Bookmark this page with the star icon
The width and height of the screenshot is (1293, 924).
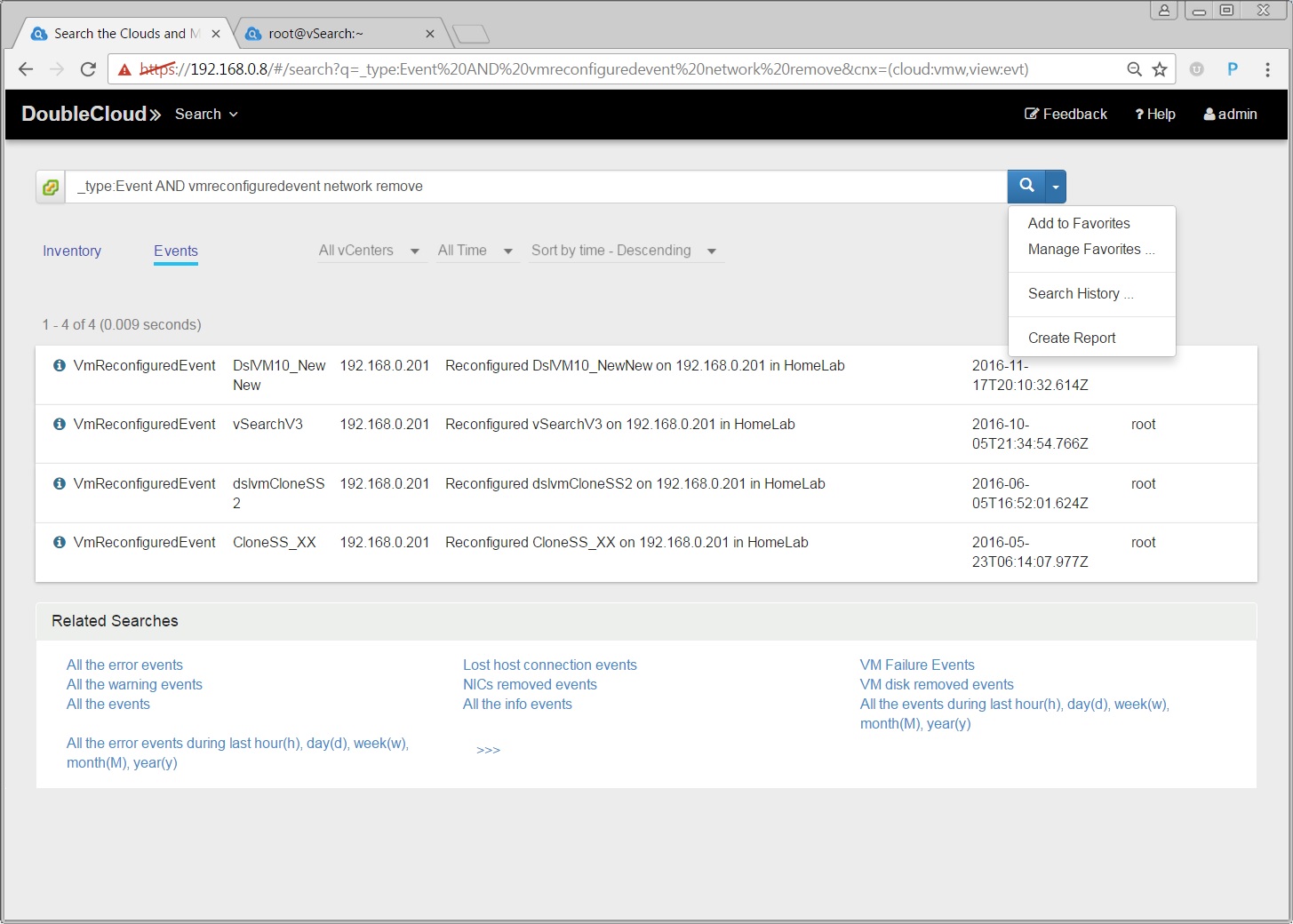[x=1160, y=69]
